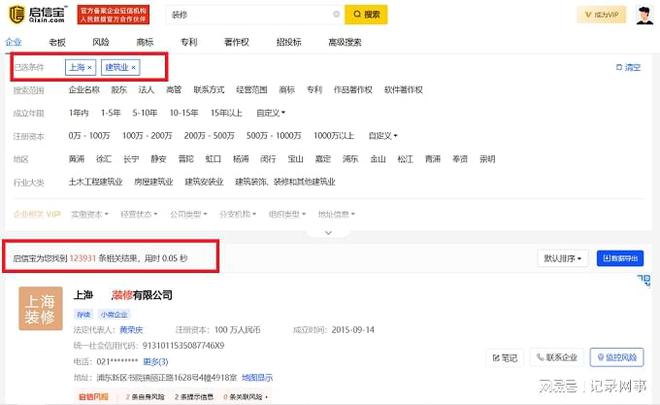Image resolution: width=660 pixels, height=405 pixels.
Task: Click the 启信宝 Qixin.com logo
Action: [37, 14]
